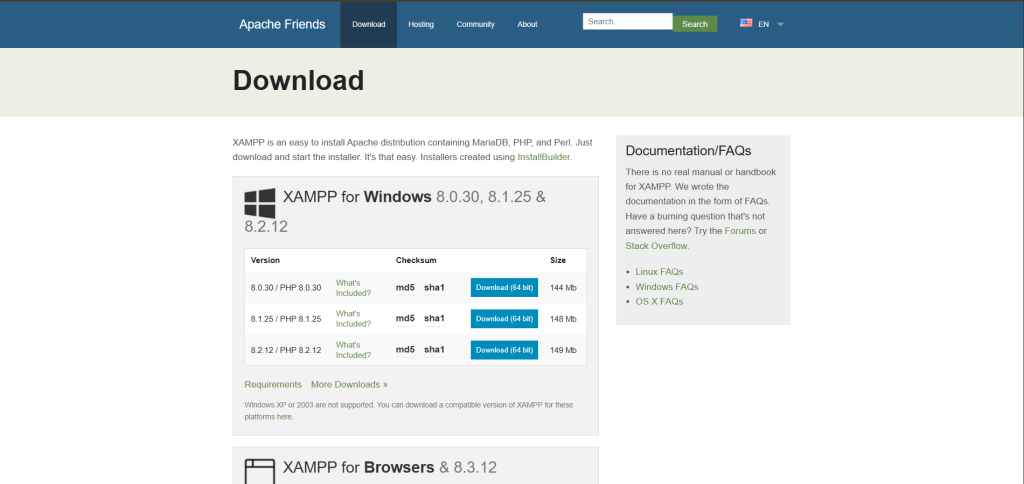Viewport: 1024px width, 484px height.
Task: Focus the Search input field
Action: coord(628,22)
